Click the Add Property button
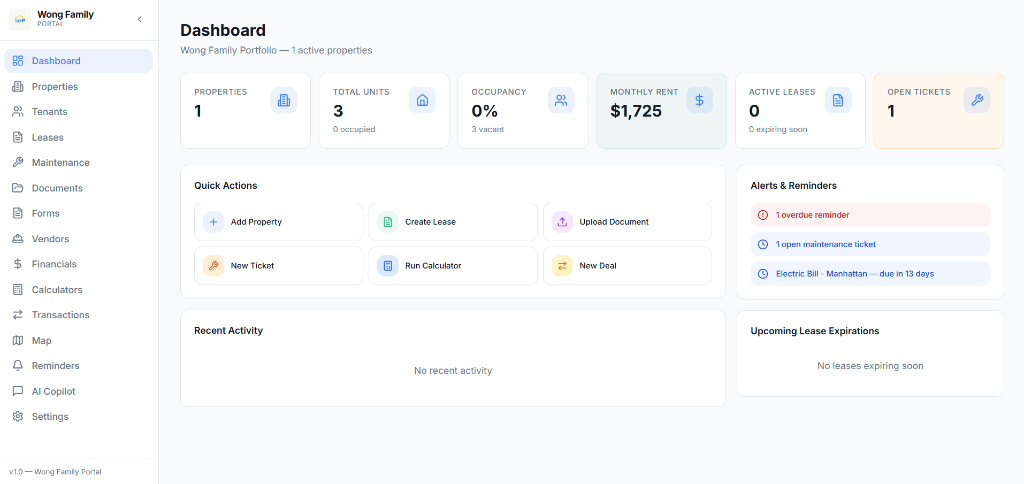The width and height of the screenshot is (1024, 484). pos(279,222)
